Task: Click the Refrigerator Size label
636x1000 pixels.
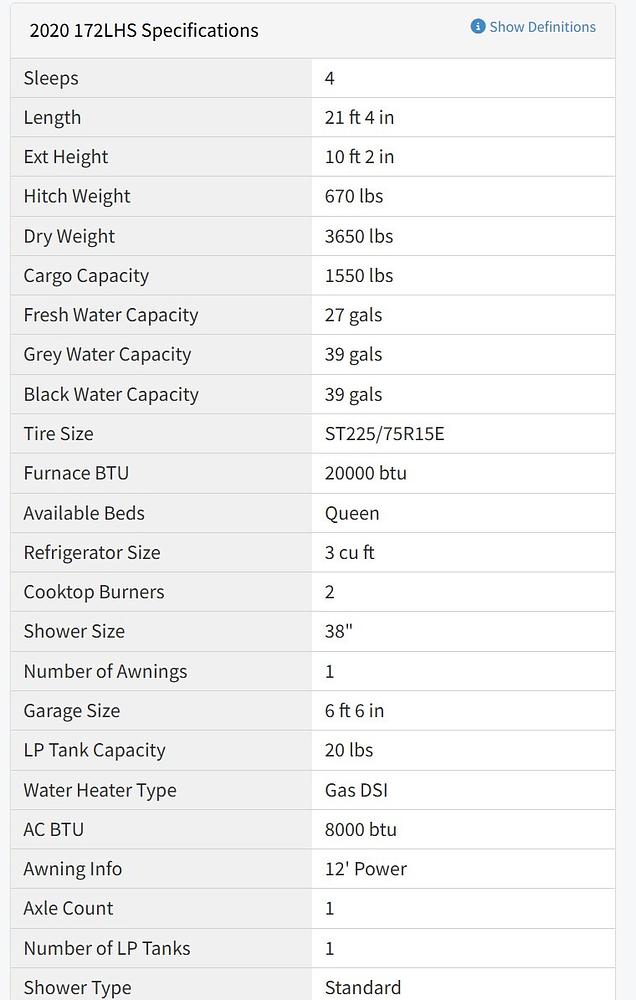Action: click(92, 552)
